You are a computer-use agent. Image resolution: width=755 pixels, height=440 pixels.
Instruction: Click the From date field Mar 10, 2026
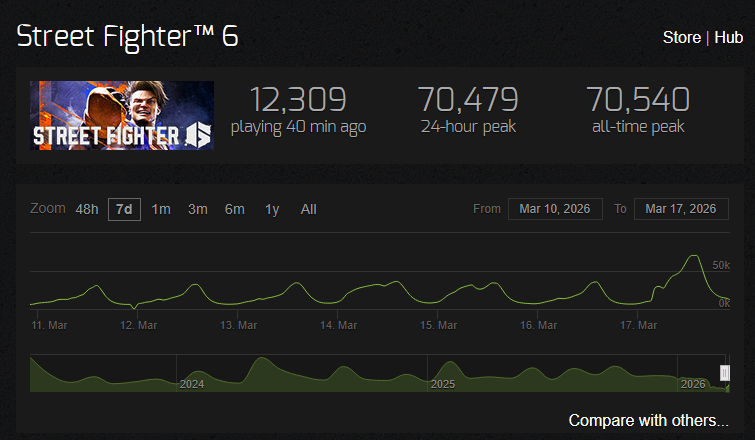point(555,209)
